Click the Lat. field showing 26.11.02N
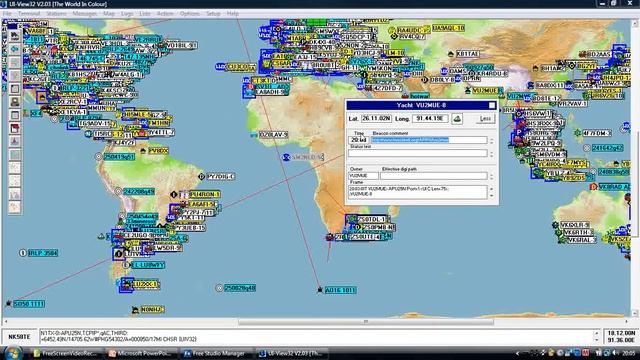 376,119
